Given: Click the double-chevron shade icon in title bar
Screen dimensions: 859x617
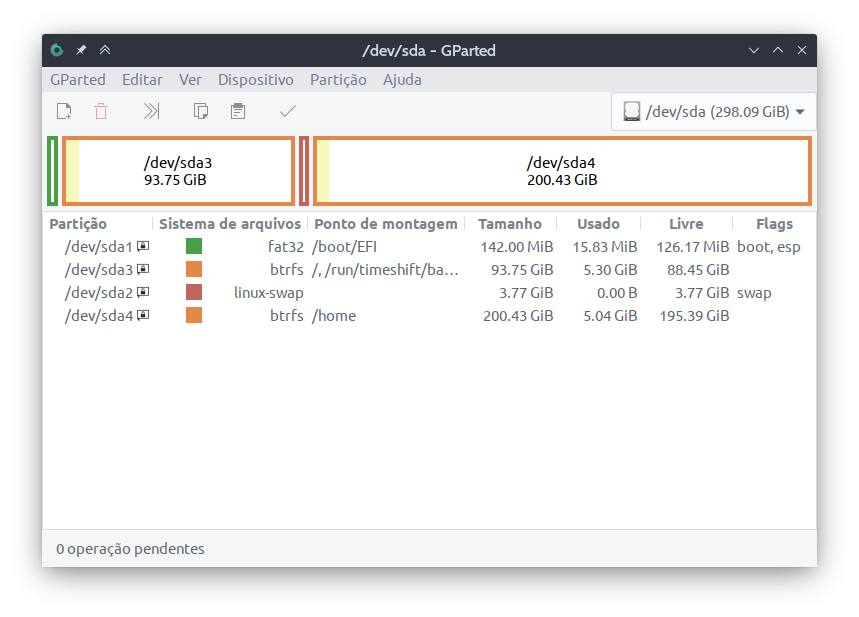Looking at the screenshot, I should click(105, 50).
